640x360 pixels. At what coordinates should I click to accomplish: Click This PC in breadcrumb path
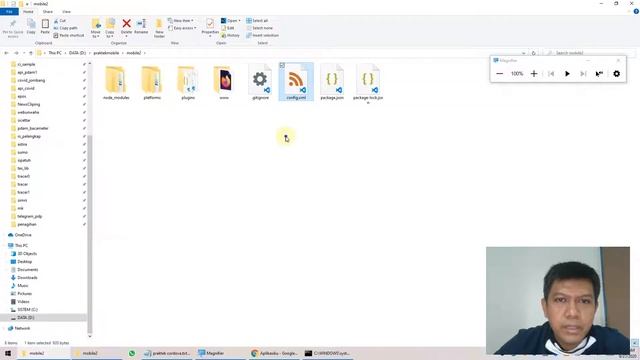tap(55, 53)
